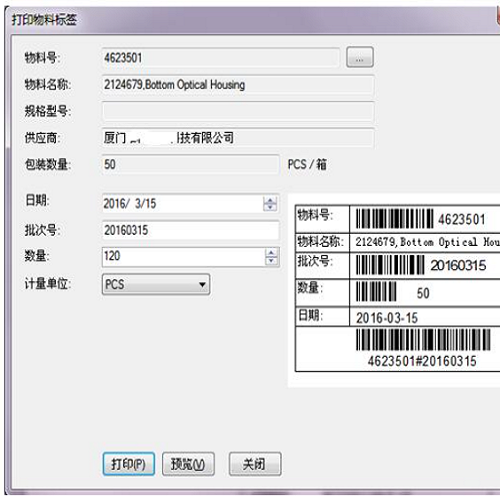The image size is (500, 500).
Task: Decrease the 数量 quantity down arrow
Action: 272,260
